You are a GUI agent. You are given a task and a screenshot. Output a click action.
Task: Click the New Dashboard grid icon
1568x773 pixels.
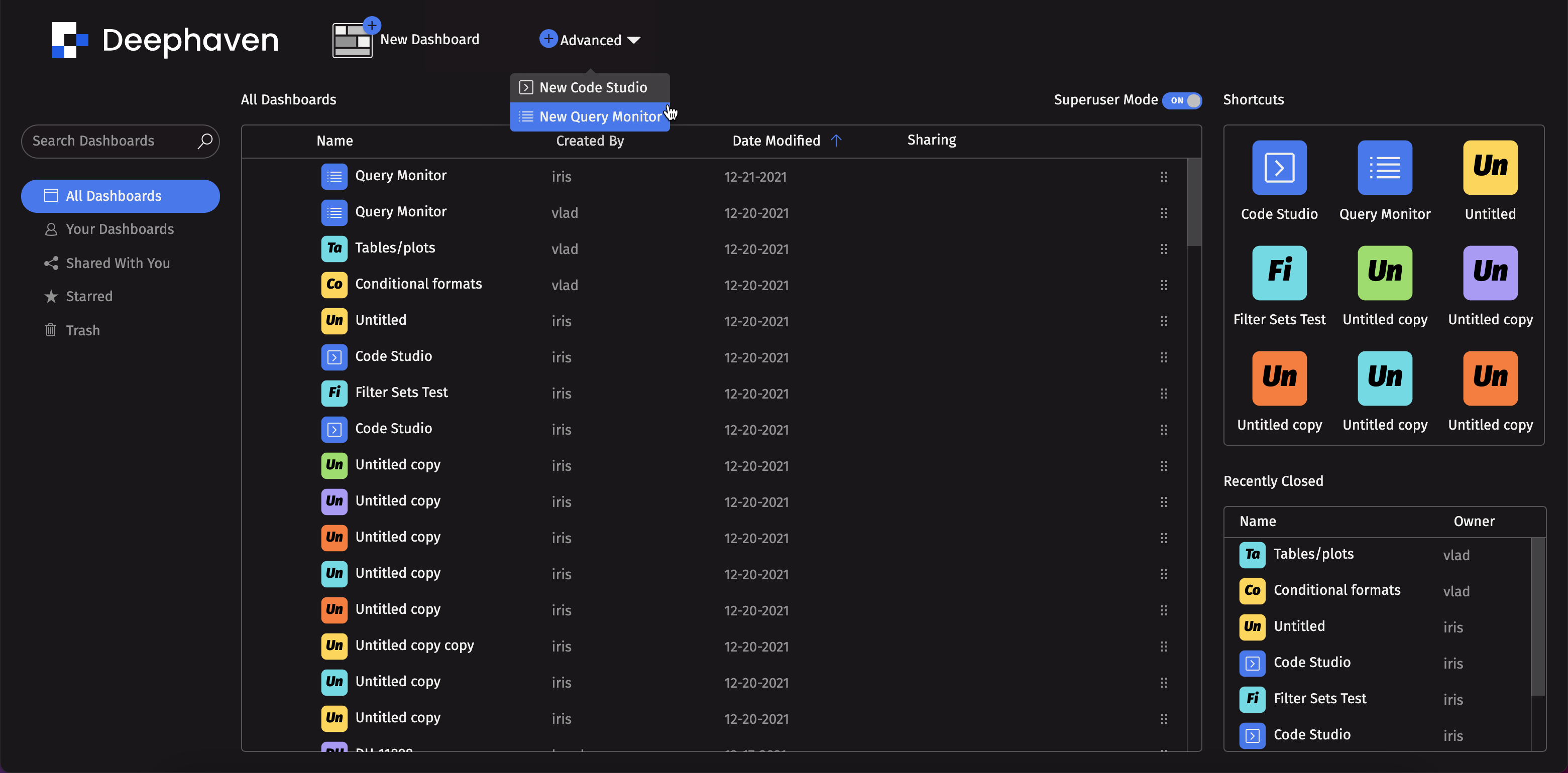coord(353,41)
